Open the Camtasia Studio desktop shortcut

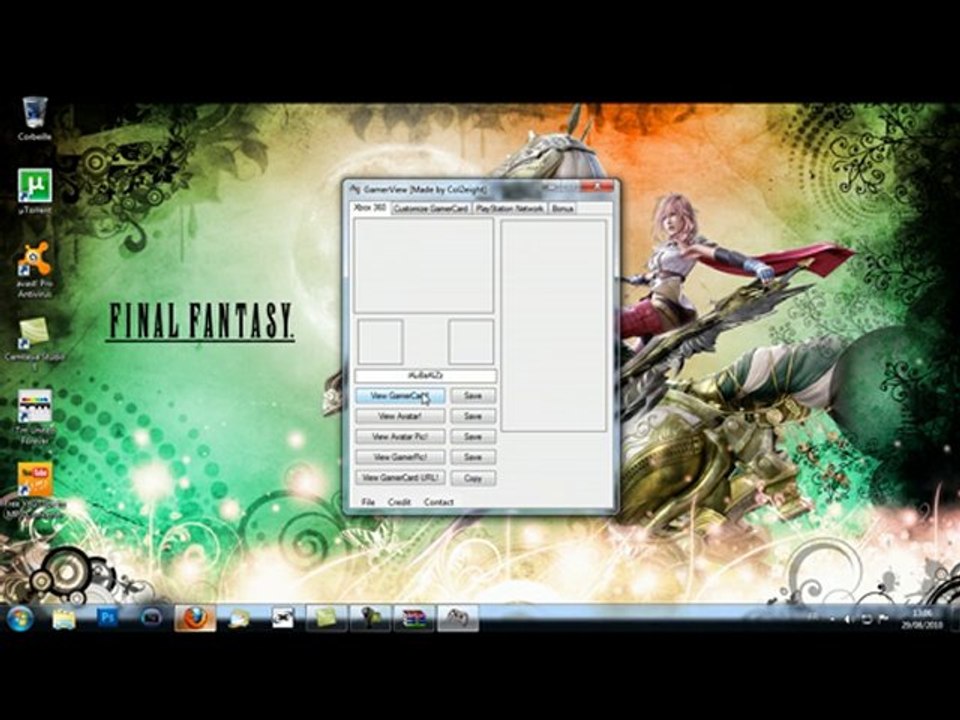pyautogui.click(x=35, y=343)
